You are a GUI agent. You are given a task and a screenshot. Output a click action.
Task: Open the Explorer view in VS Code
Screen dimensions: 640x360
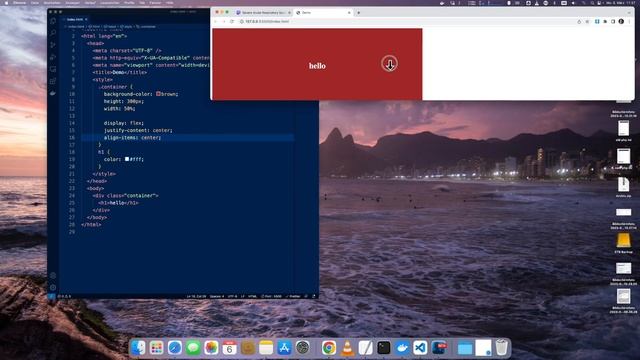click(x=53, y=21)
